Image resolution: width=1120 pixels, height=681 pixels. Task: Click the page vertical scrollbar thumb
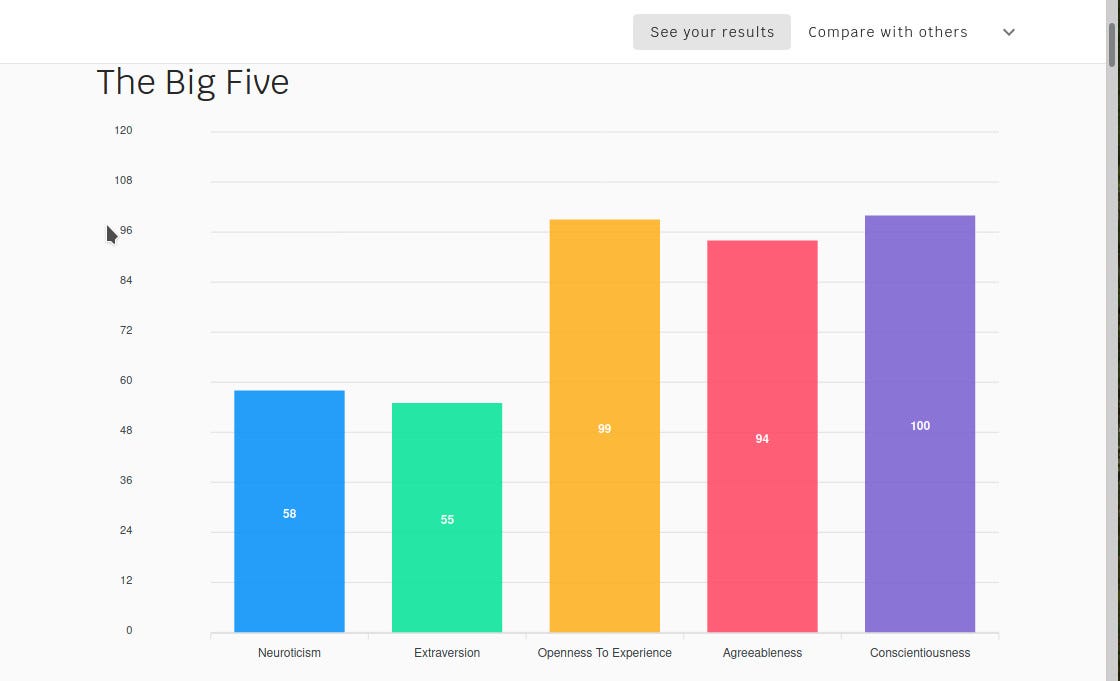pyautogui.click(x=1112, y=45)
